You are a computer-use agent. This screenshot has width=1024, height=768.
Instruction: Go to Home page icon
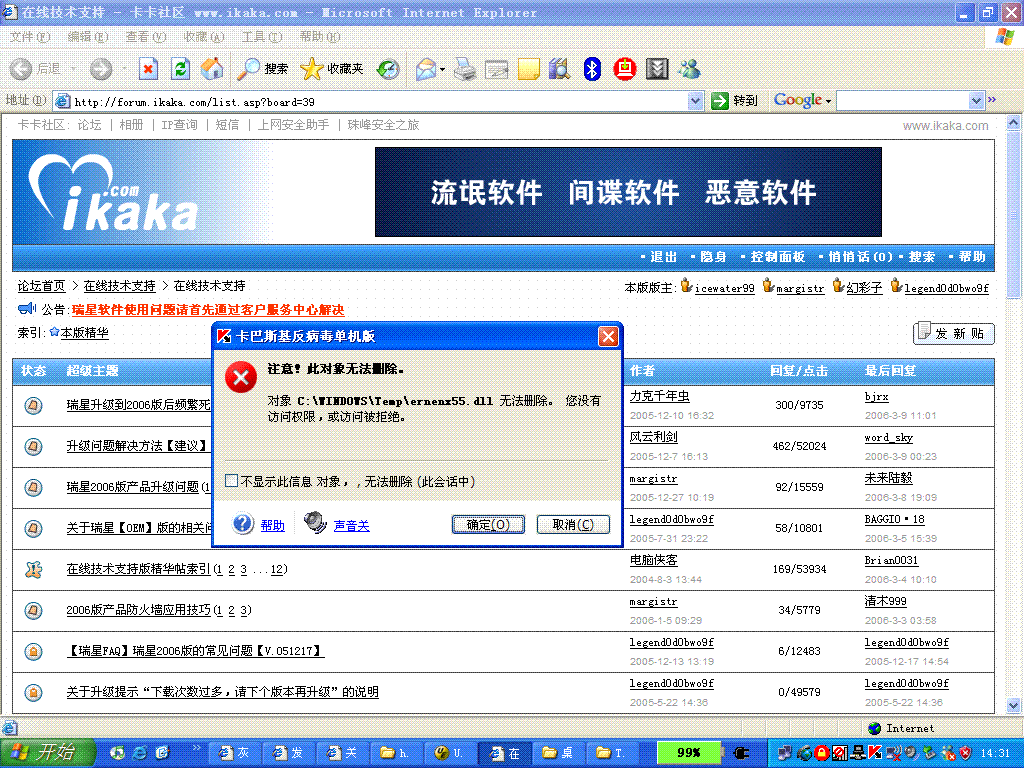pyautogui.click(x=212, y=69)
